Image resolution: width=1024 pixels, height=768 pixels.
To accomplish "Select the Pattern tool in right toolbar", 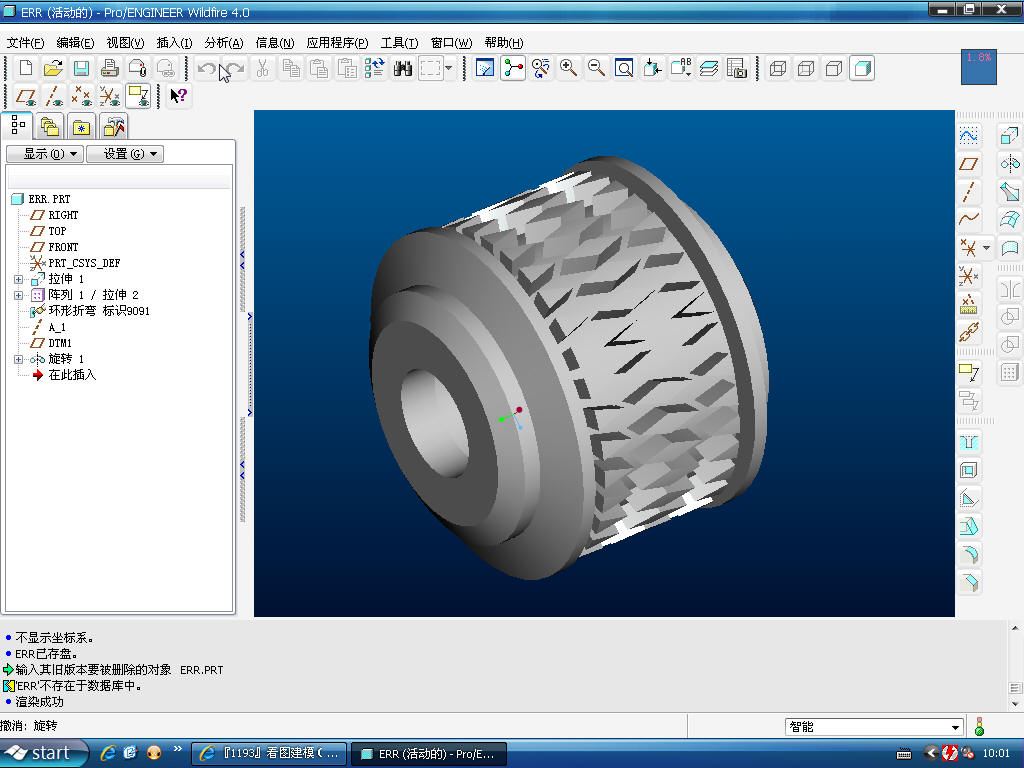I will (x=1009, y=373).
